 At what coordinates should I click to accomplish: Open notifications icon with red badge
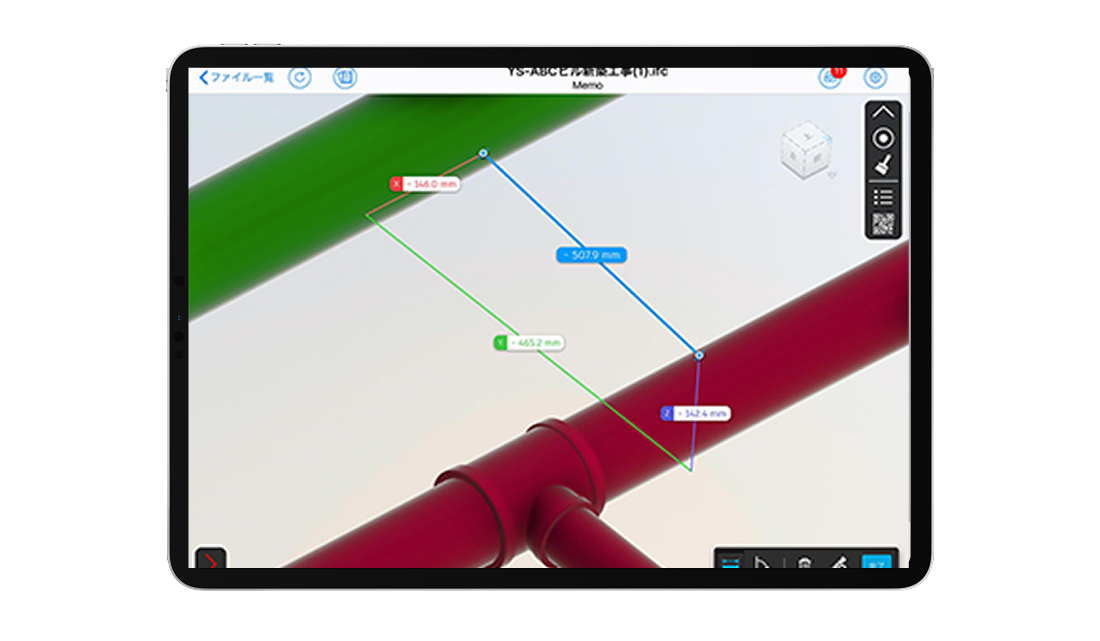[830, 78]
